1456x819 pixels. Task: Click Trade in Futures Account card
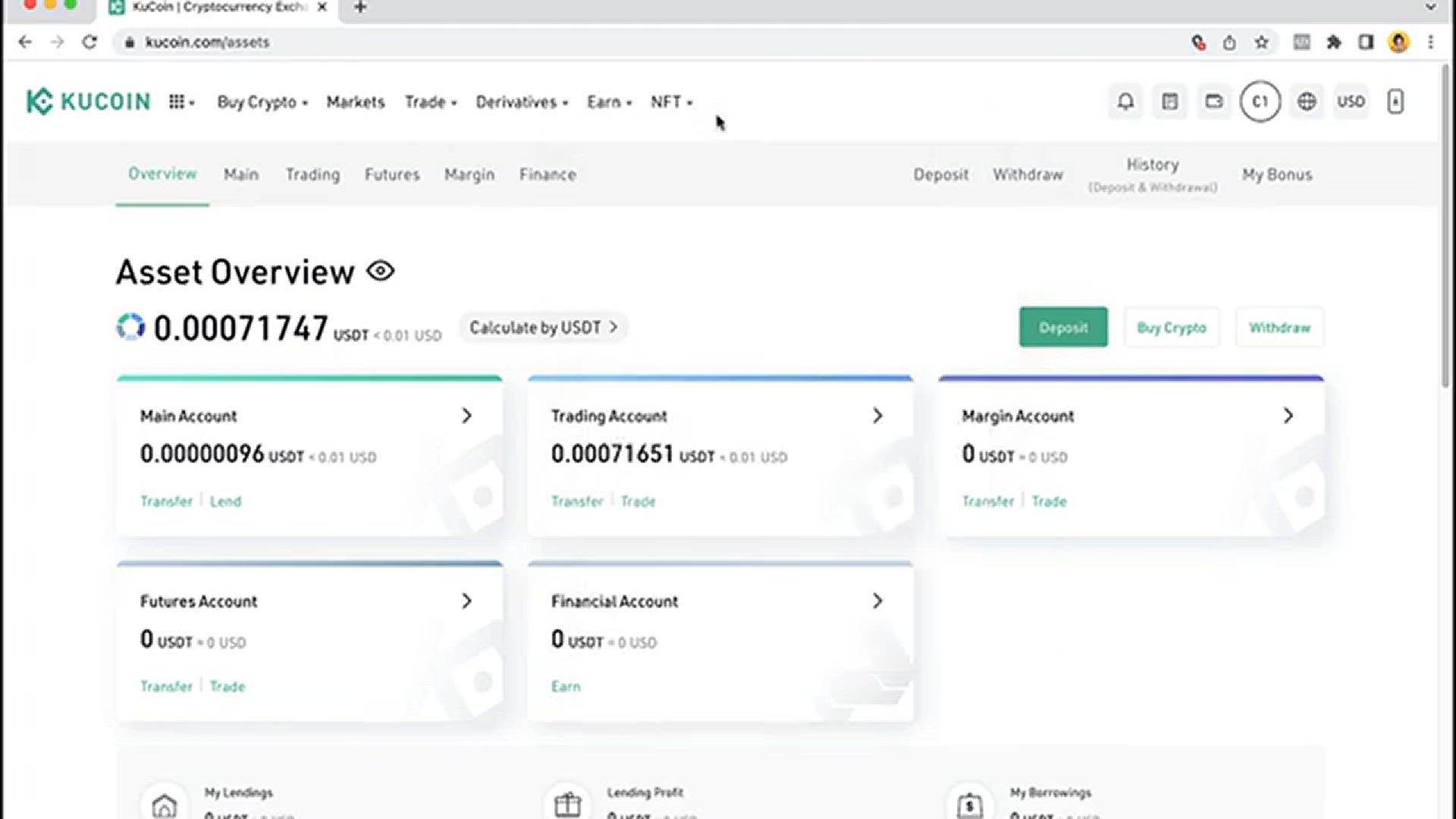tap(227, 686)
